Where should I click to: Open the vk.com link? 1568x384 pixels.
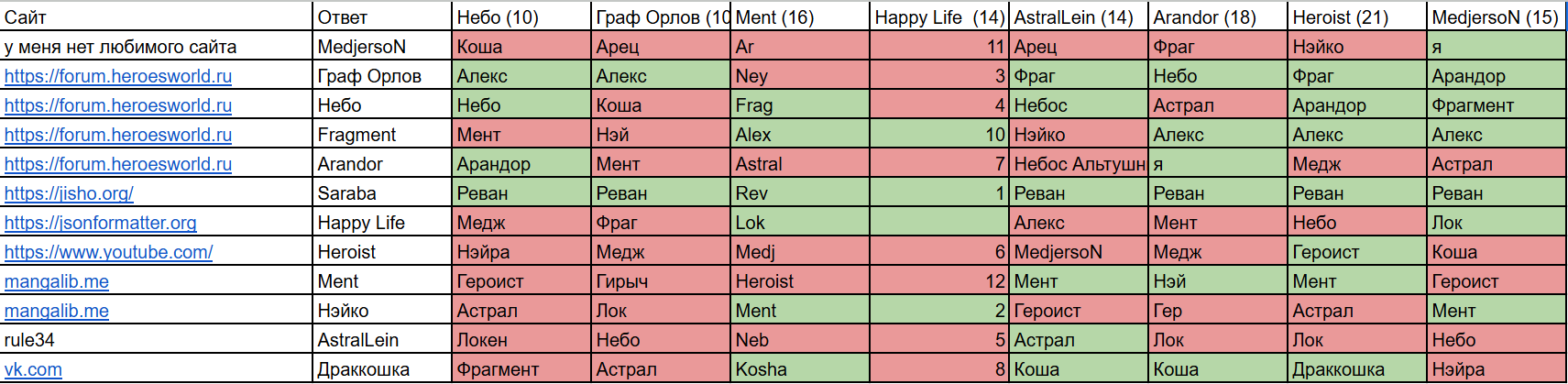pyautogui.click(x=33, y=369)
